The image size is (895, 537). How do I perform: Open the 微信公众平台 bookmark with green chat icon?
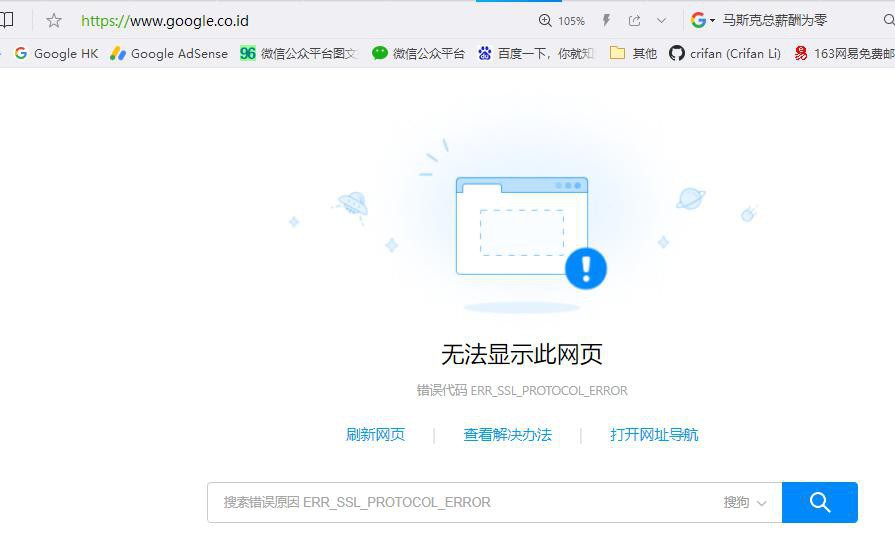tap(418, 54)
